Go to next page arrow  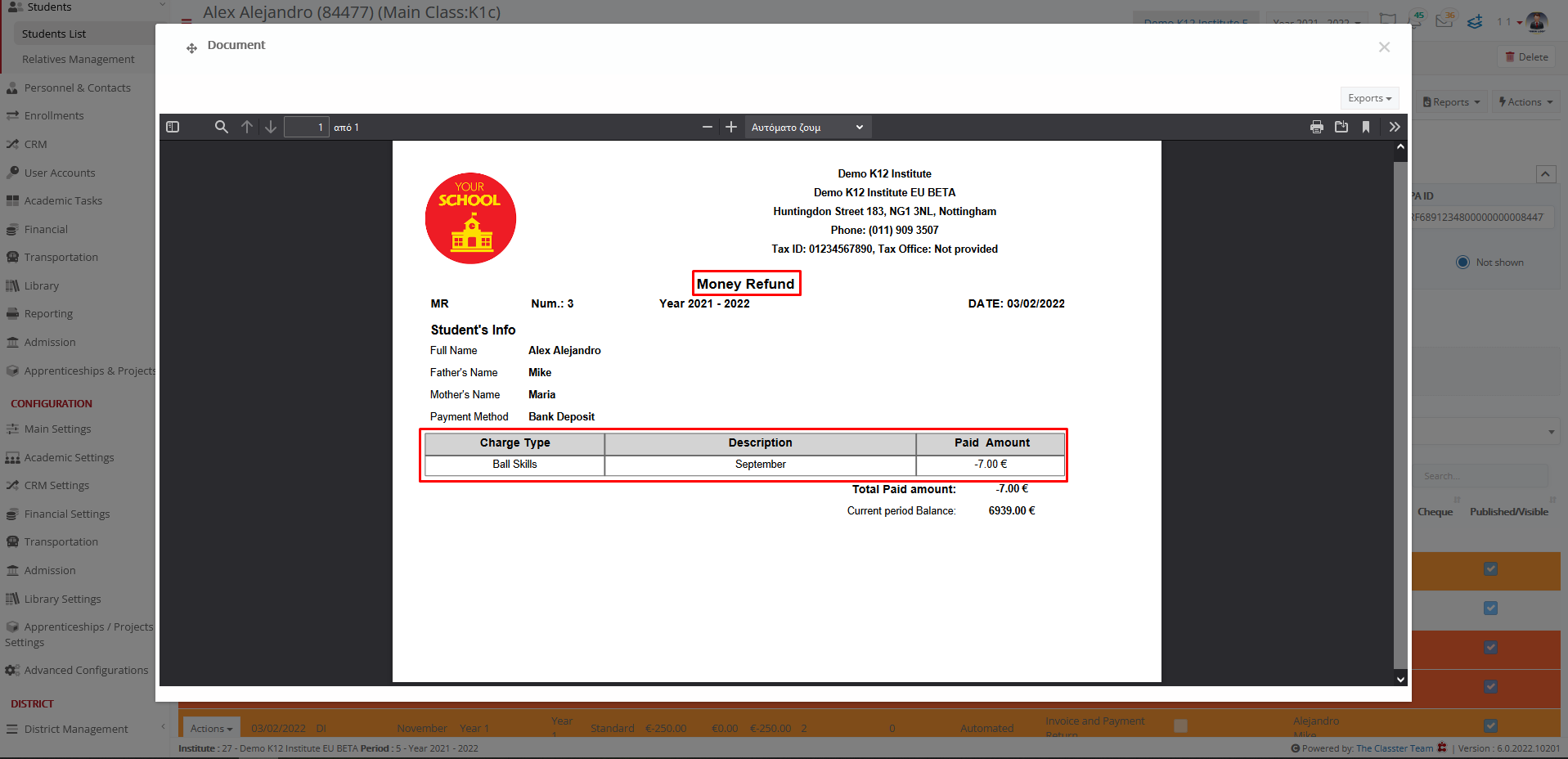[271, 127]
